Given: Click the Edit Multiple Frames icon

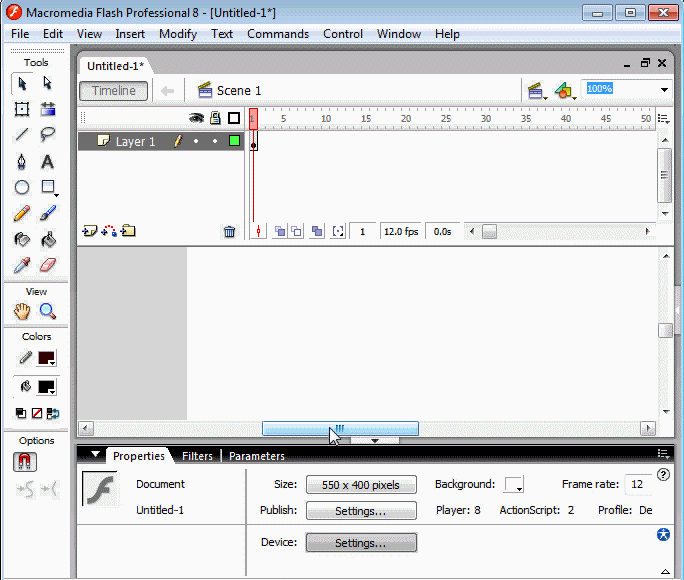Looking at the screenshot, I should [317, 231].
